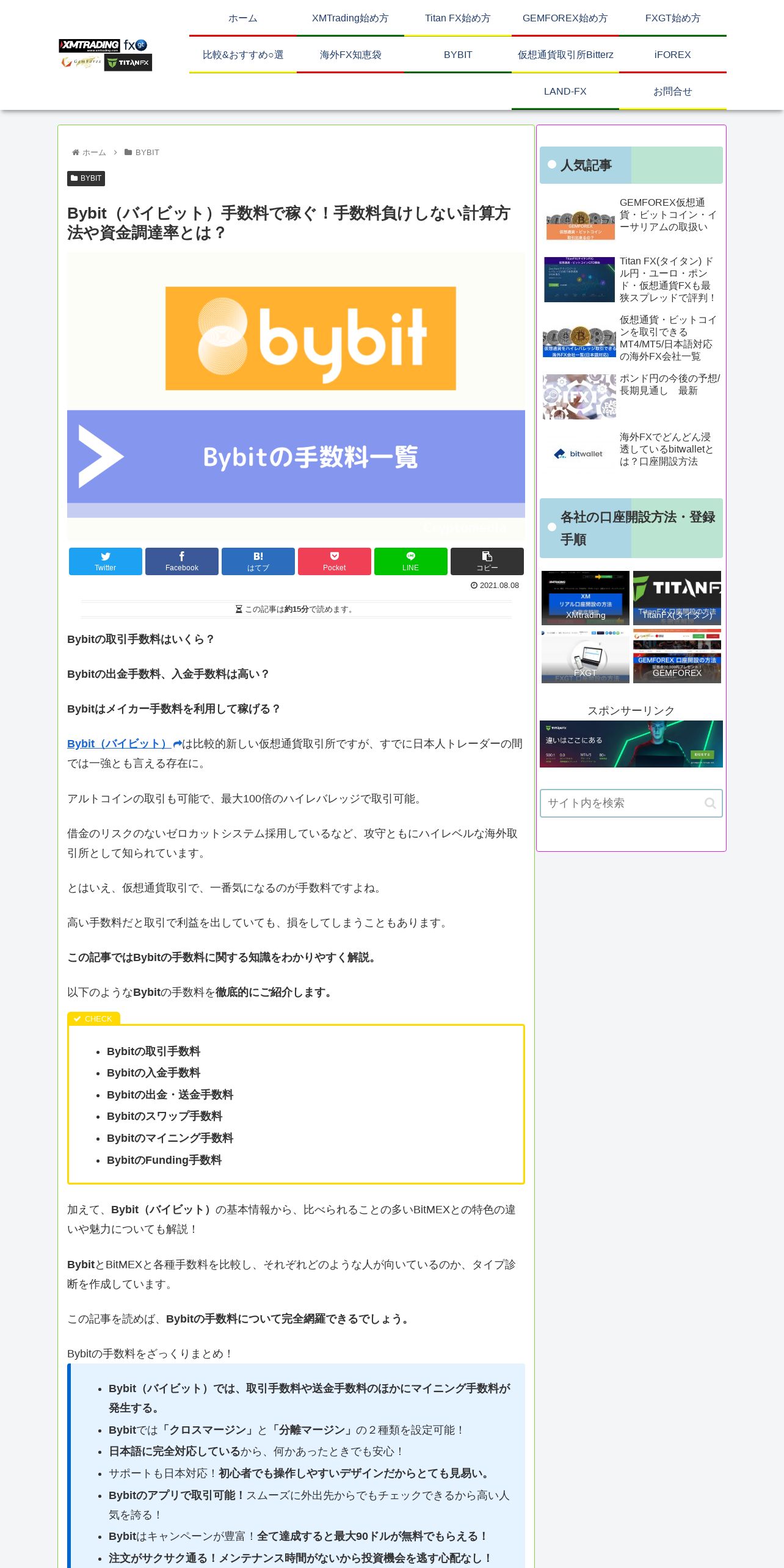
Task: Click the Bybitの取引手数料 list item
Action: point(153,1051)
